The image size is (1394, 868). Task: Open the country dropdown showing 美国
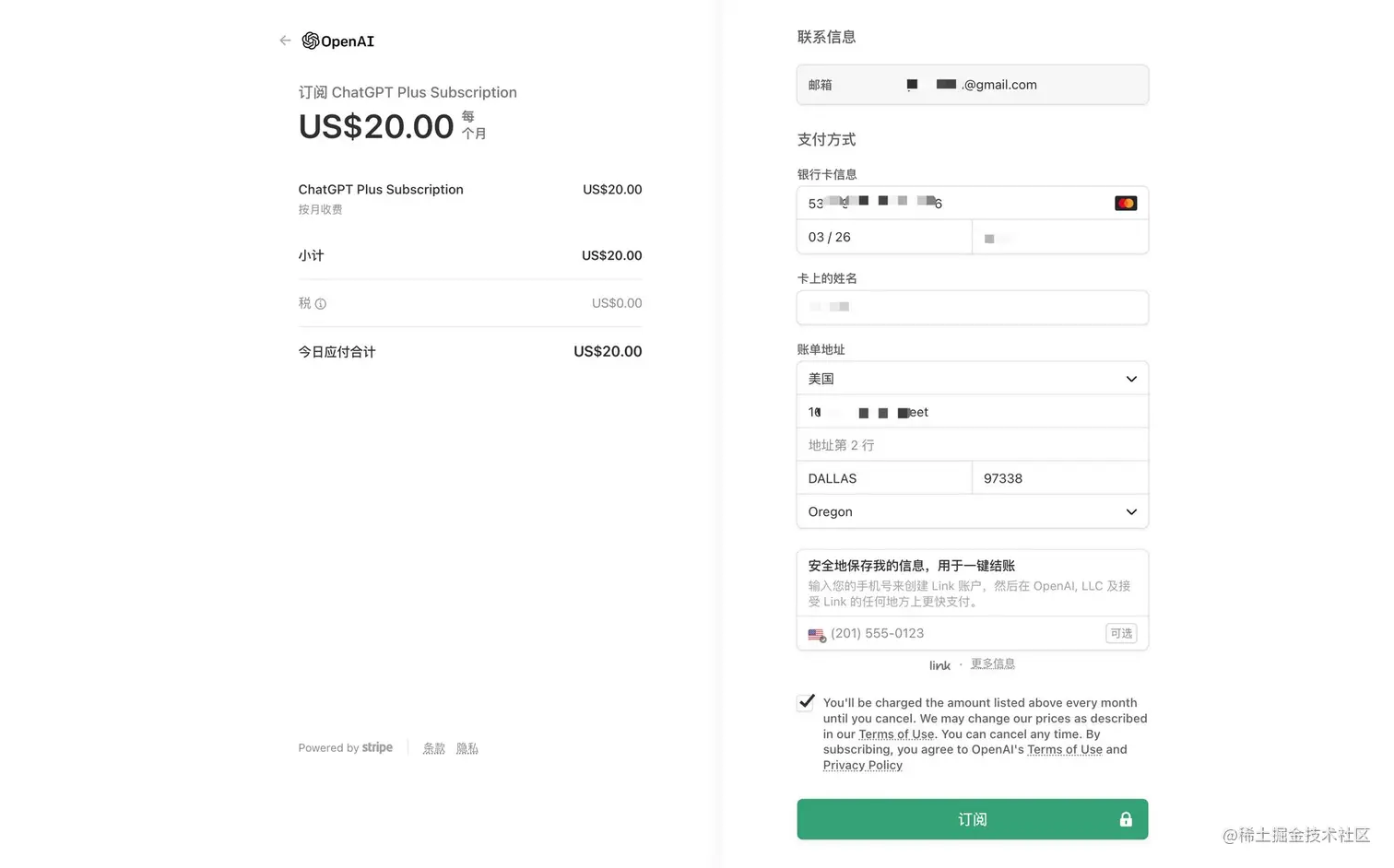coord(973,379)
